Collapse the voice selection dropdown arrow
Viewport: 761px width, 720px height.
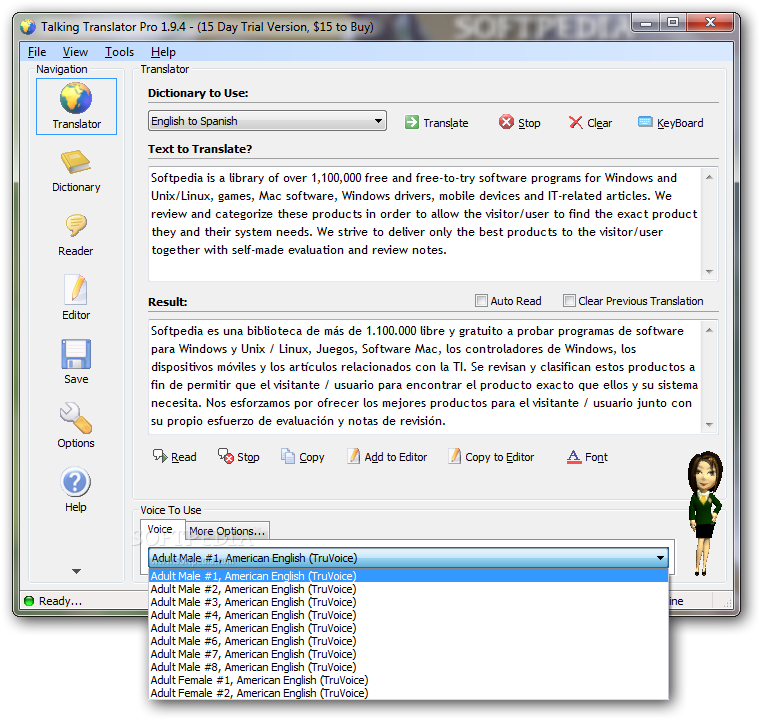[660, 558]
